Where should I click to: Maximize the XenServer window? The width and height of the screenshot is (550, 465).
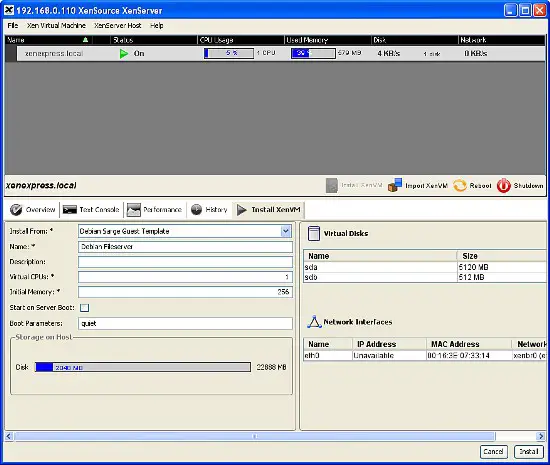(525, 10)
